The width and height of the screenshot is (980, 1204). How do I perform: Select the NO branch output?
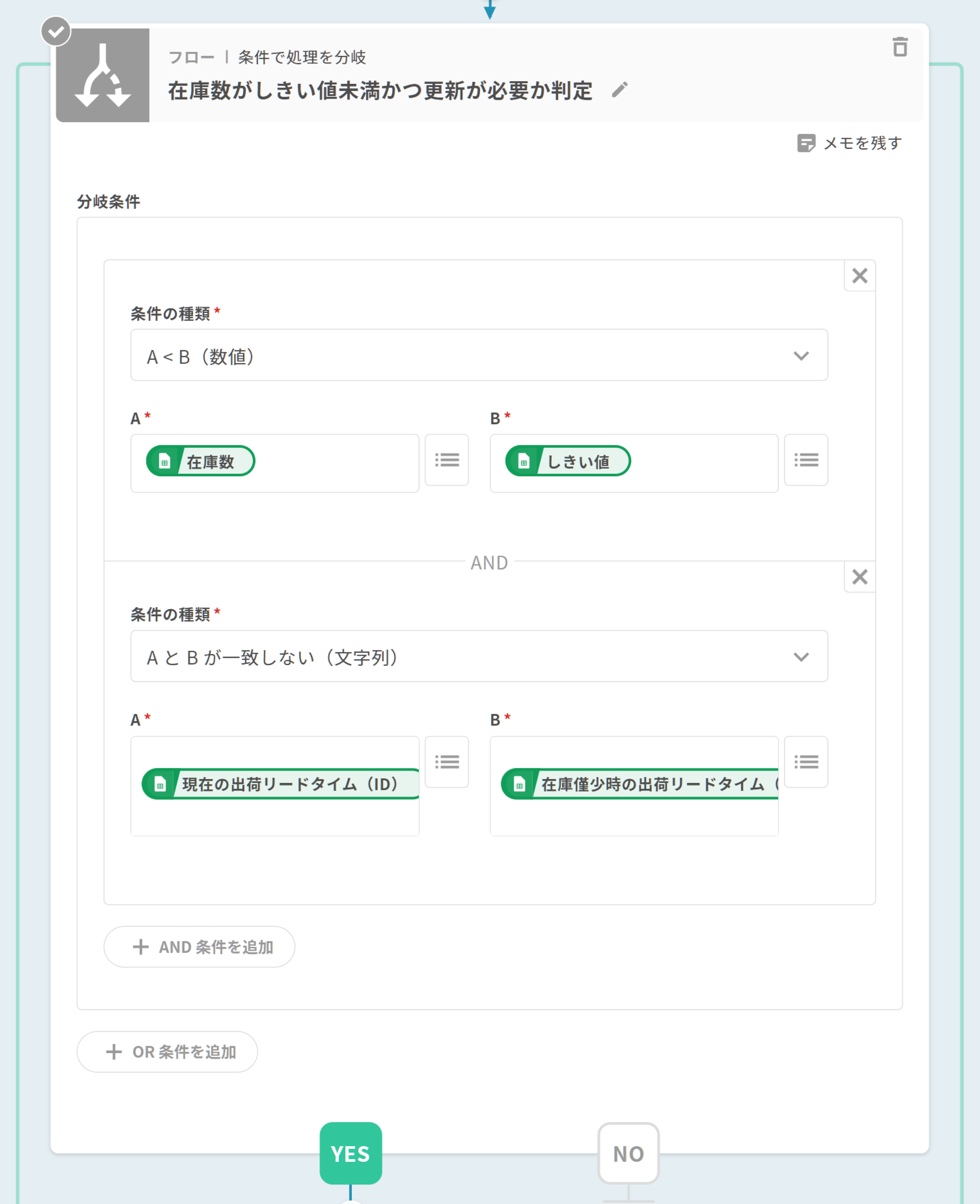[x=628, y=1153]
